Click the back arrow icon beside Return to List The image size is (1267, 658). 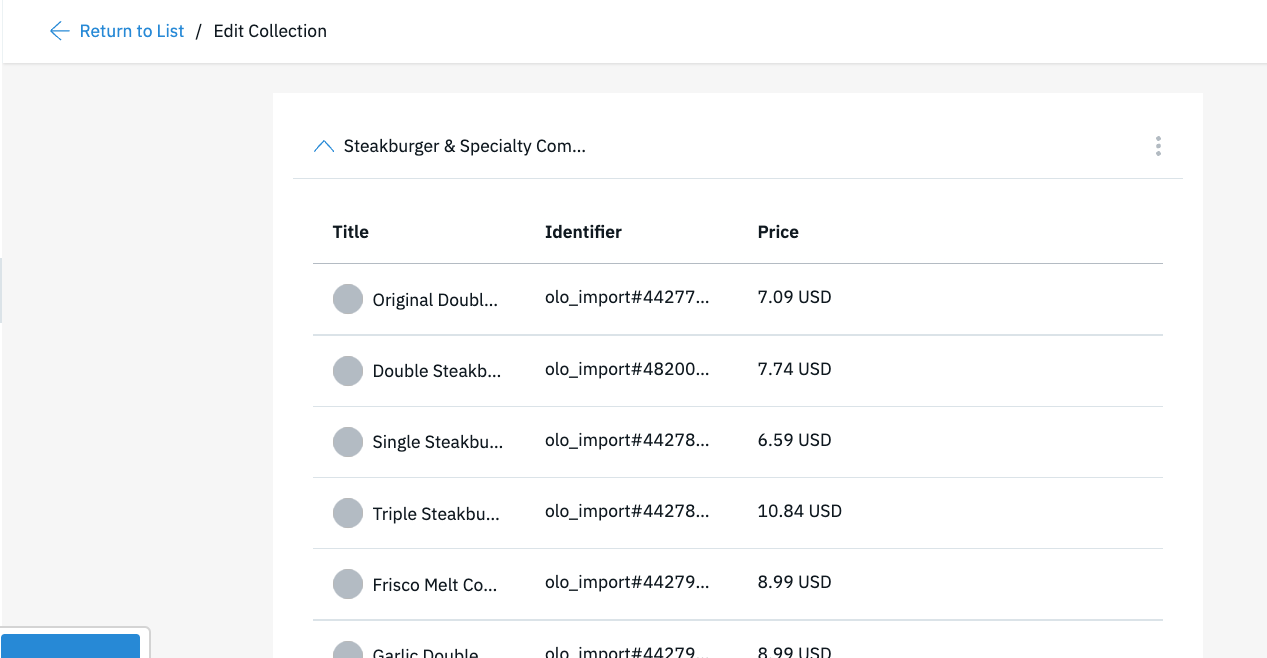click(59, 31)
